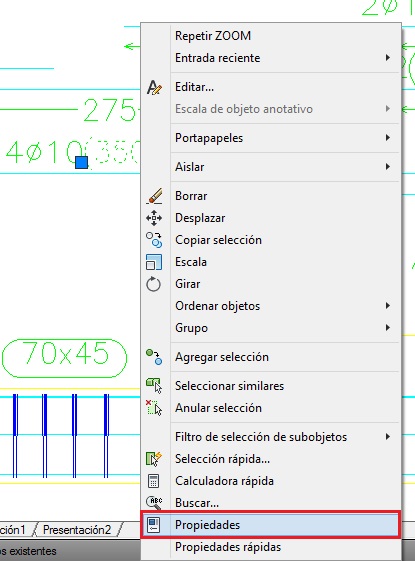The height and width of the screenshot is (561, 415).
Task: Click the Anular selección icon
Action: (x=154, y=408)
